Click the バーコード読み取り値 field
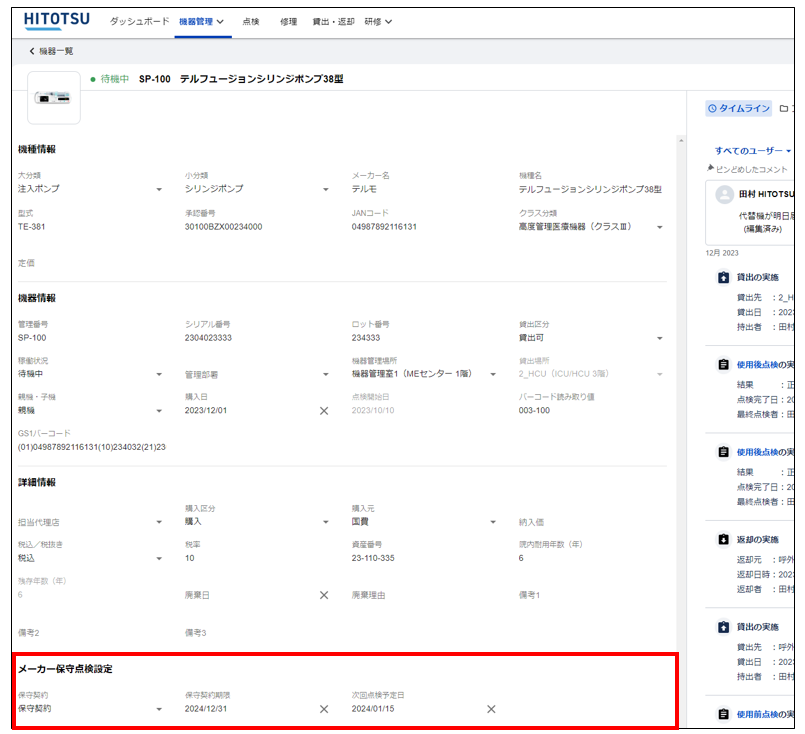Screen dimensions: 805x734 590,411
